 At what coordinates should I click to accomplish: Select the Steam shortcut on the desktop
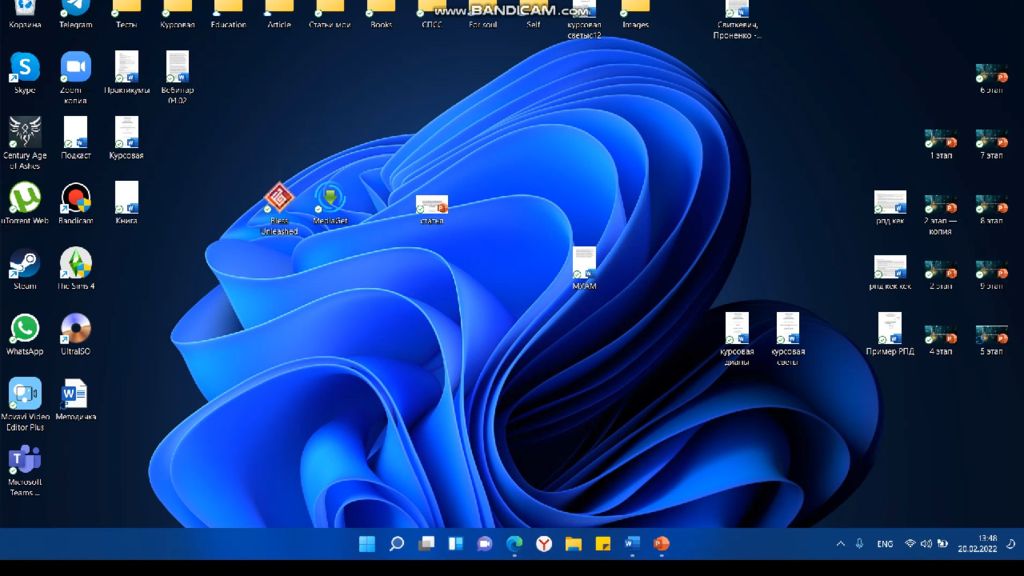tap(24, 264)
